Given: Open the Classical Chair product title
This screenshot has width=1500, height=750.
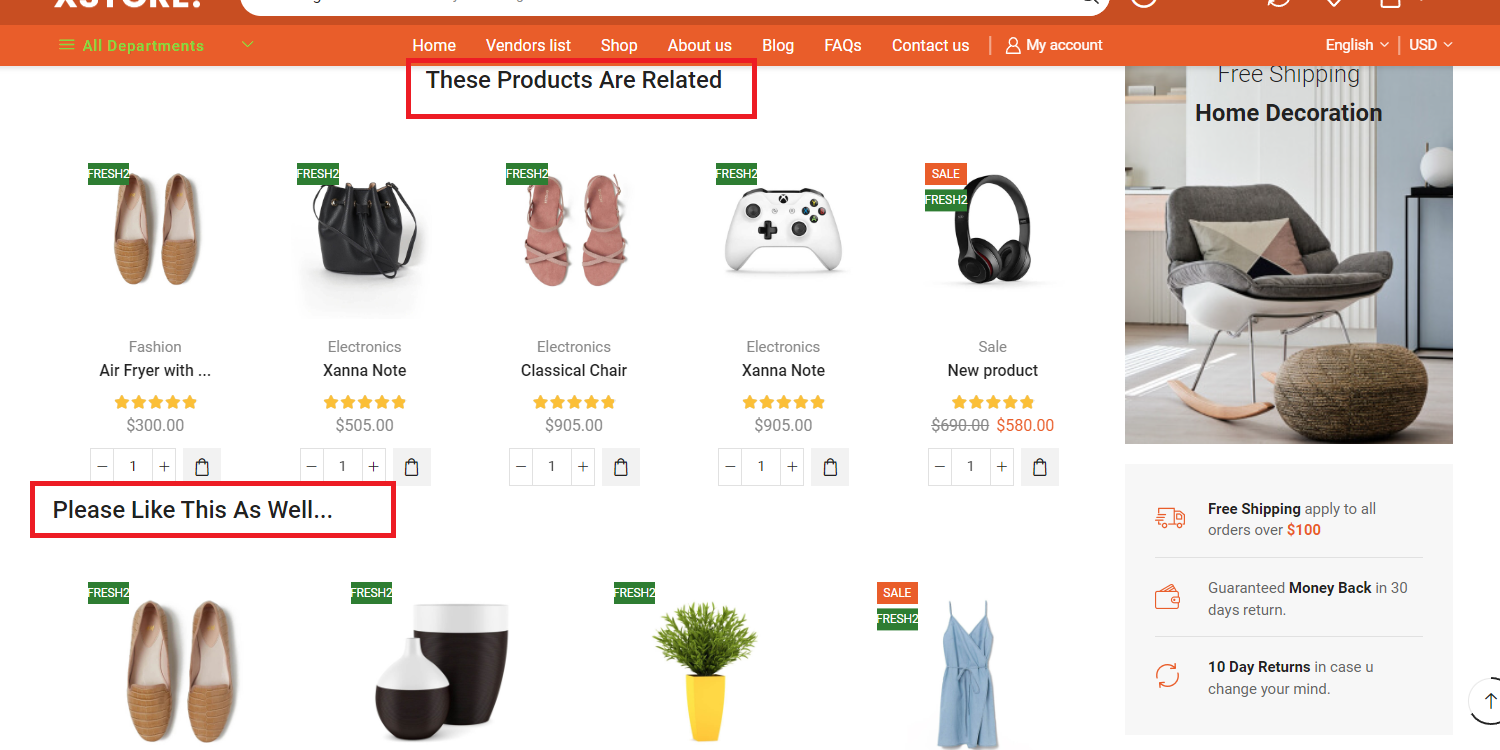Looking at the screenshot, I should pos(574,370).
